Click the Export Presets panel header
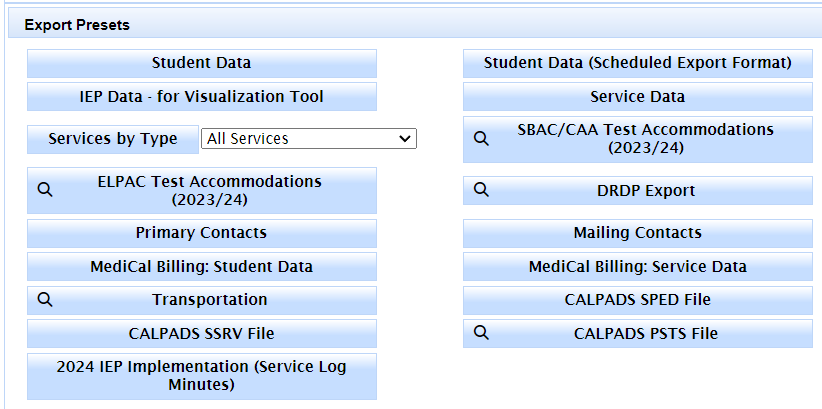The image size is (822, 409). [x=415, y=25]
